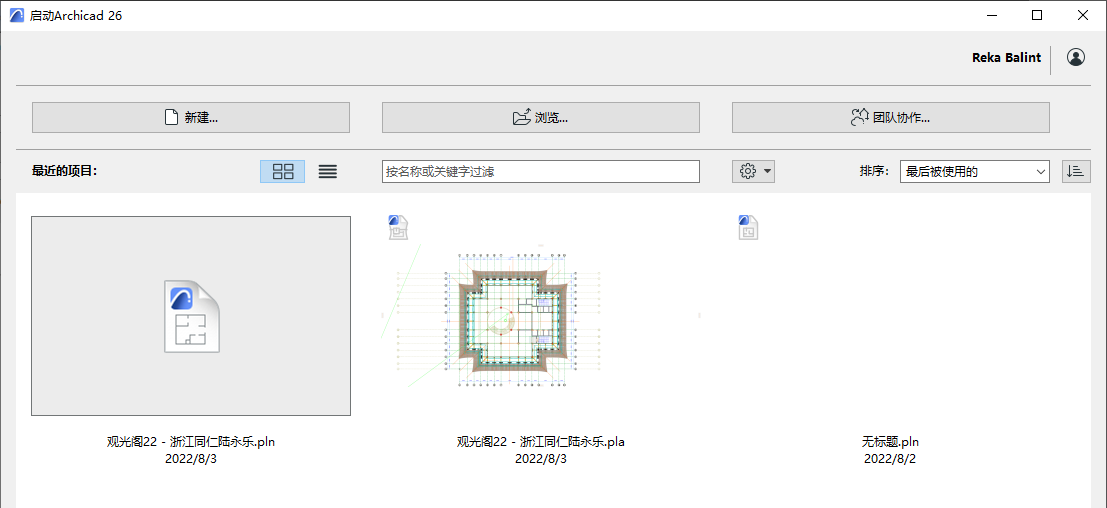Click the 新建... new project button
The width and height of the screenshot is (1107, 508).
[x=191, y=117]
